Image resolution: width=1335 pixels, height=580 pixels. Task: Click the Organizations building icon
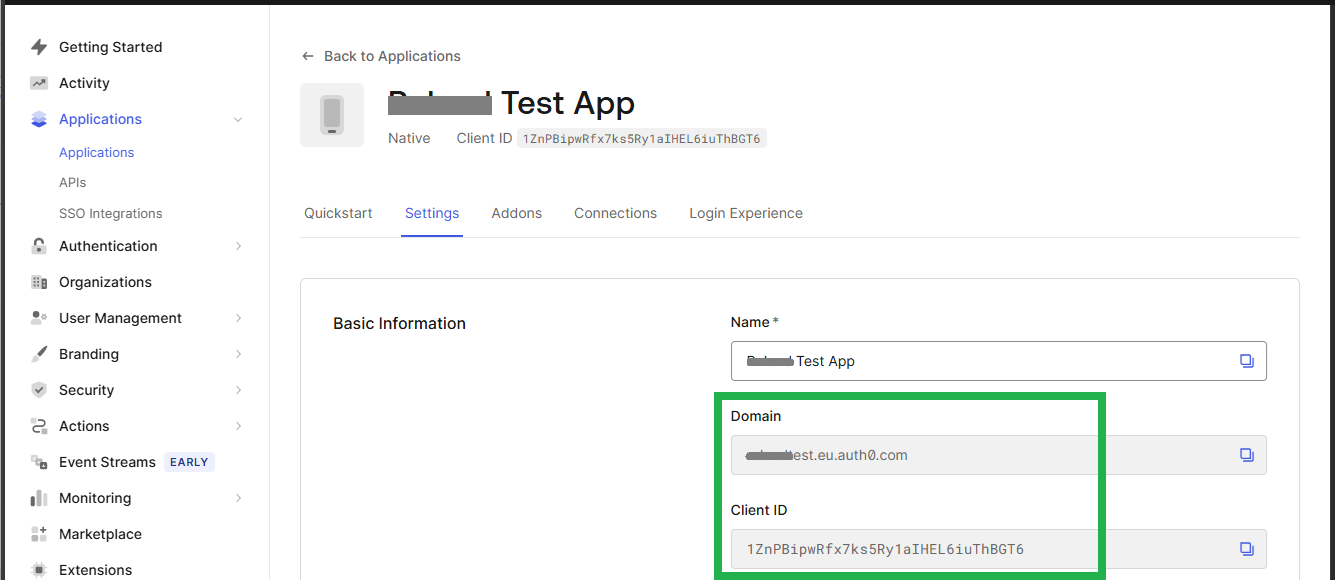tap(39, 282)
